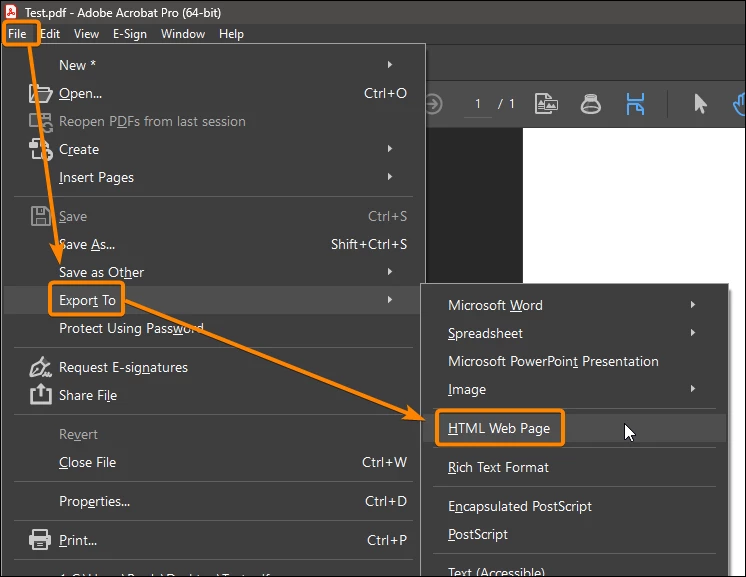The image size is (746, 577).
Task: Open Properties... from File menu
Action: click(214, 501)
